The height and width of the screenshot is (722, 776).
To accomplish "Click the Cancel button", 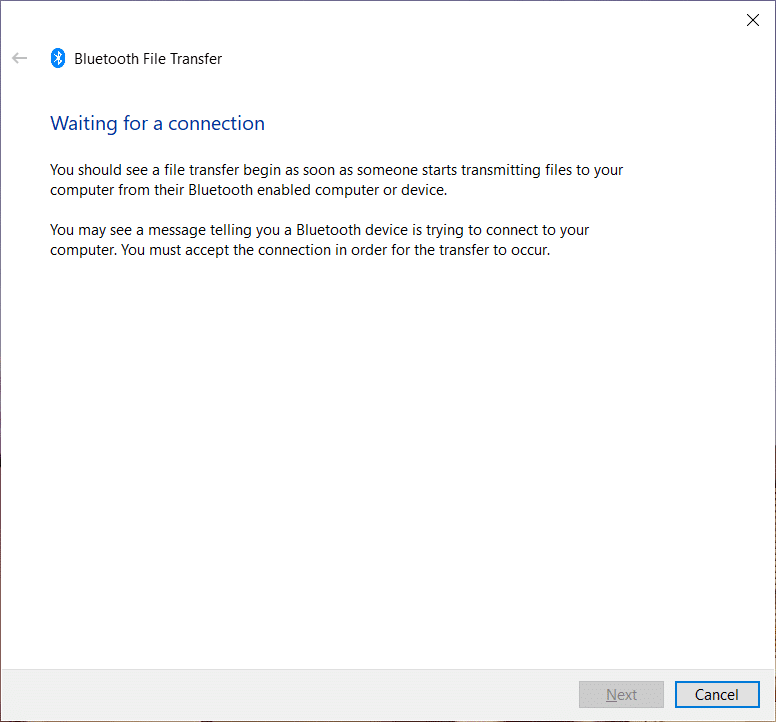I will click(717, 694).
